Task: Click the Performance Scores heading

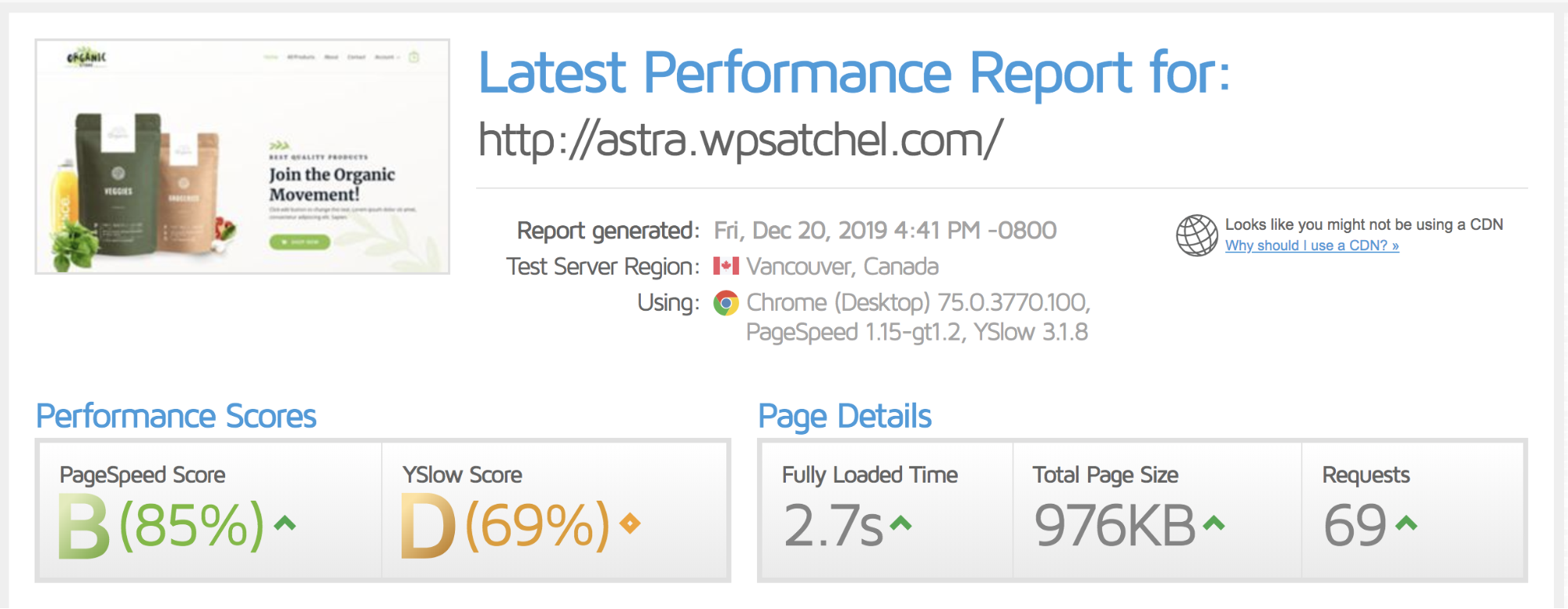Action: pyautogui.click(x=175, y=416)
